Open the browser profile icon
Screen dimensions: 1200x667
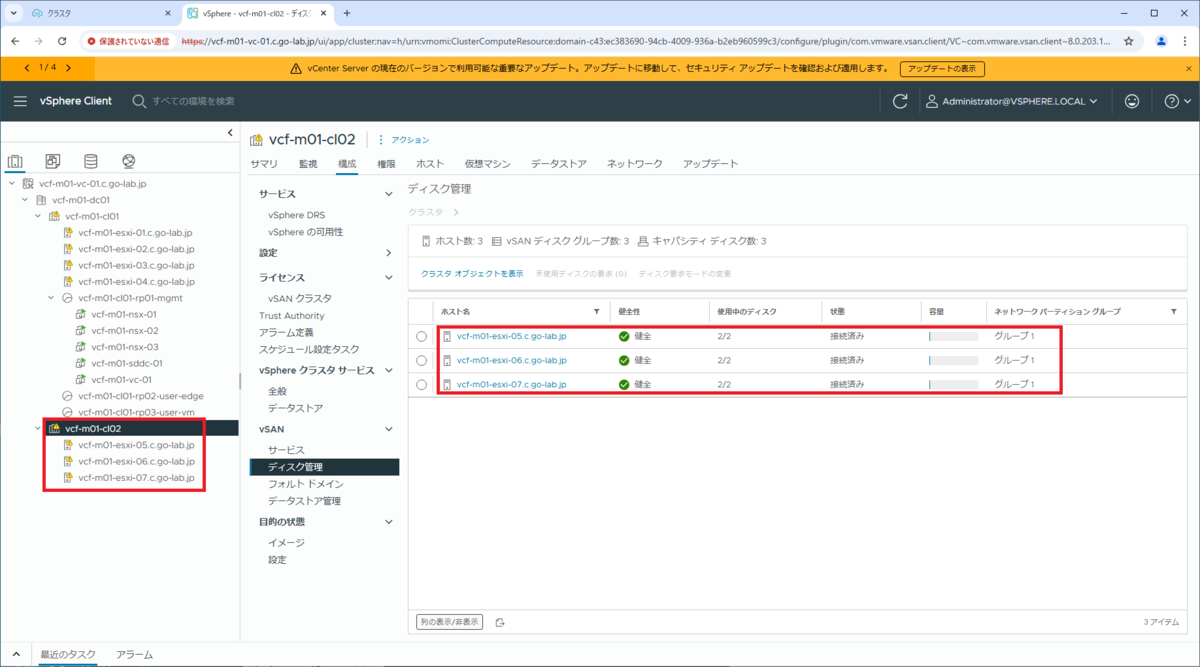click(x=1161, y=41)
